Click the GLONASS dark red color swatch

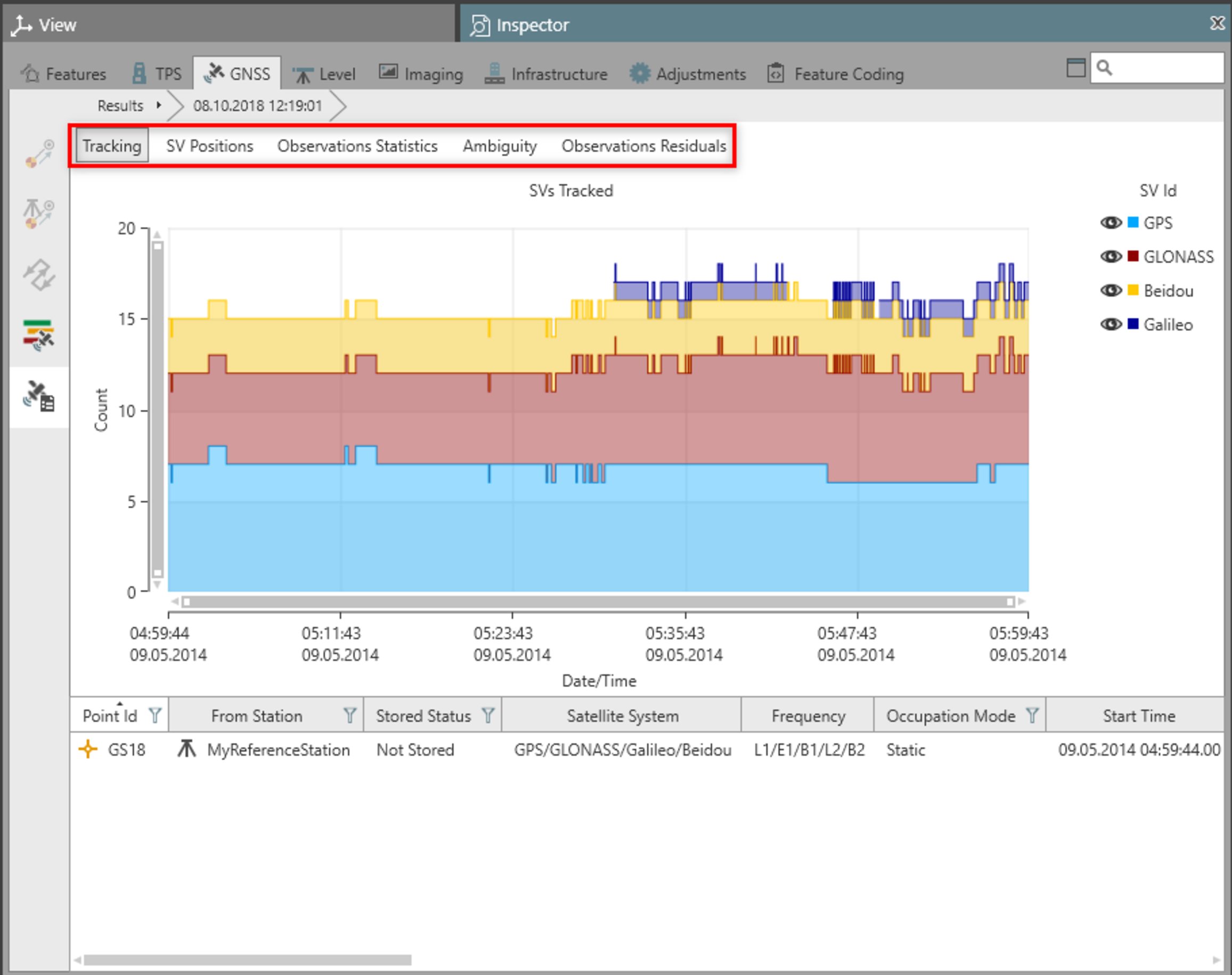click(1133, 256)
